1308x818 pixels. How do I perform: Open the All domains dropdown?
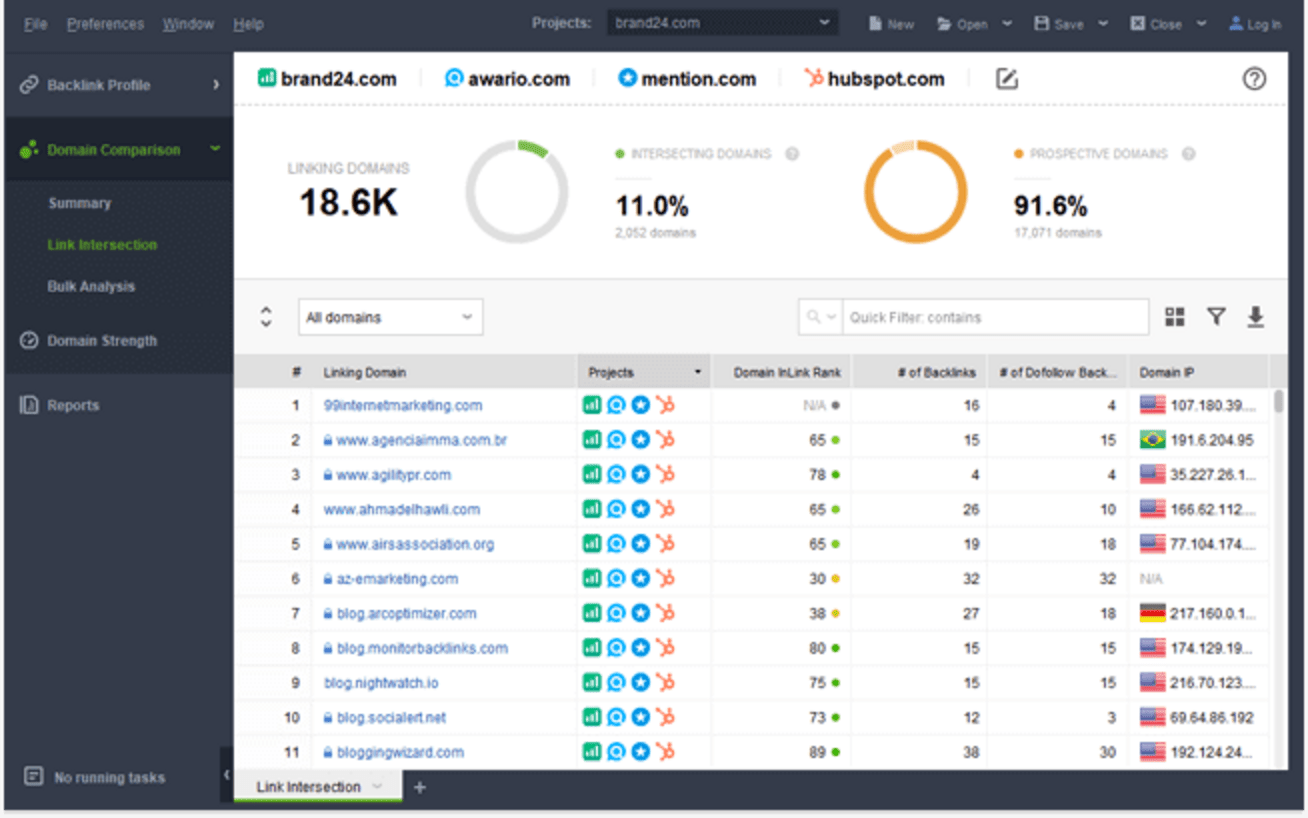click(390, 317)
